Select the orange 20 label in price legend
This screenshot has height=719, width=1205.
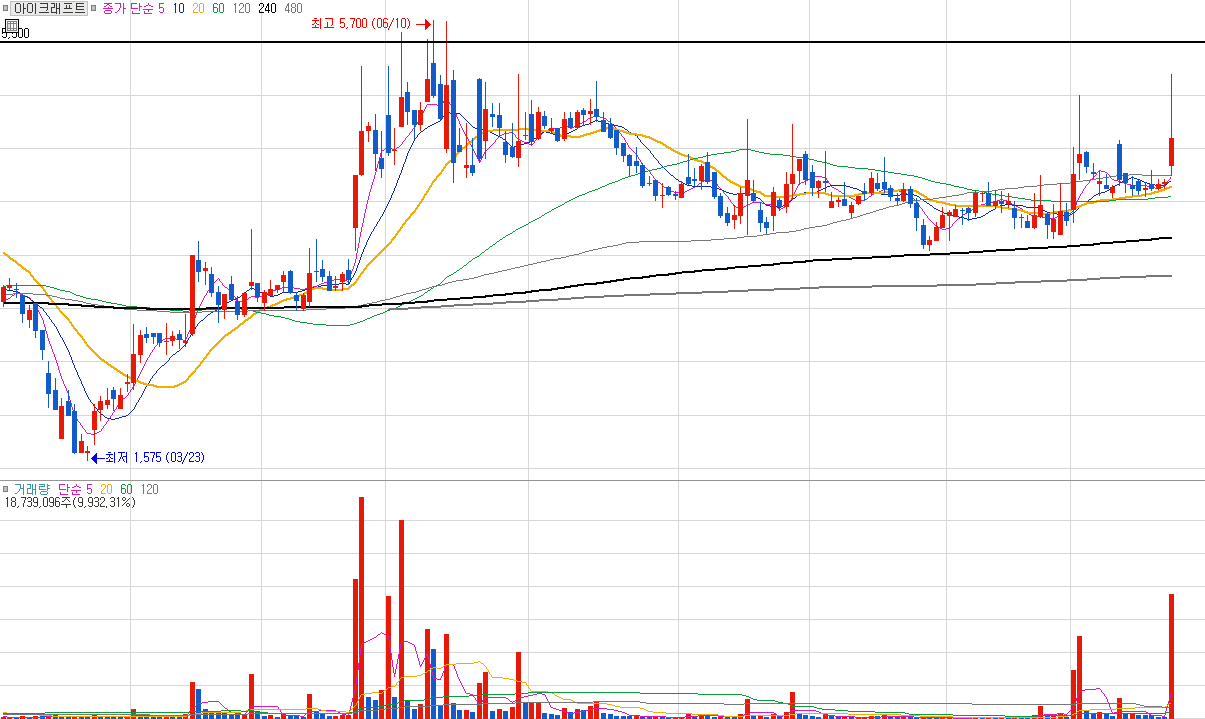(198, 8)
